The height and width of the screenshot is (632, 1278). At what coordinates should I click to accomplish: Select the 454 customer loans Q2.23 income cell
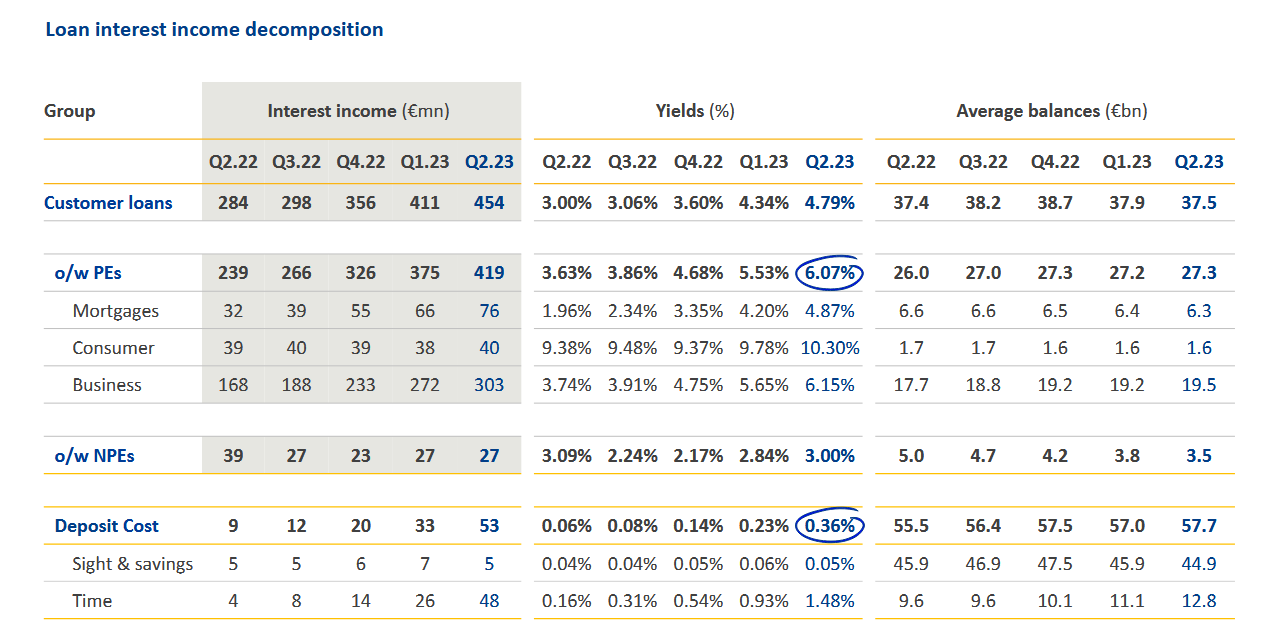489,203
